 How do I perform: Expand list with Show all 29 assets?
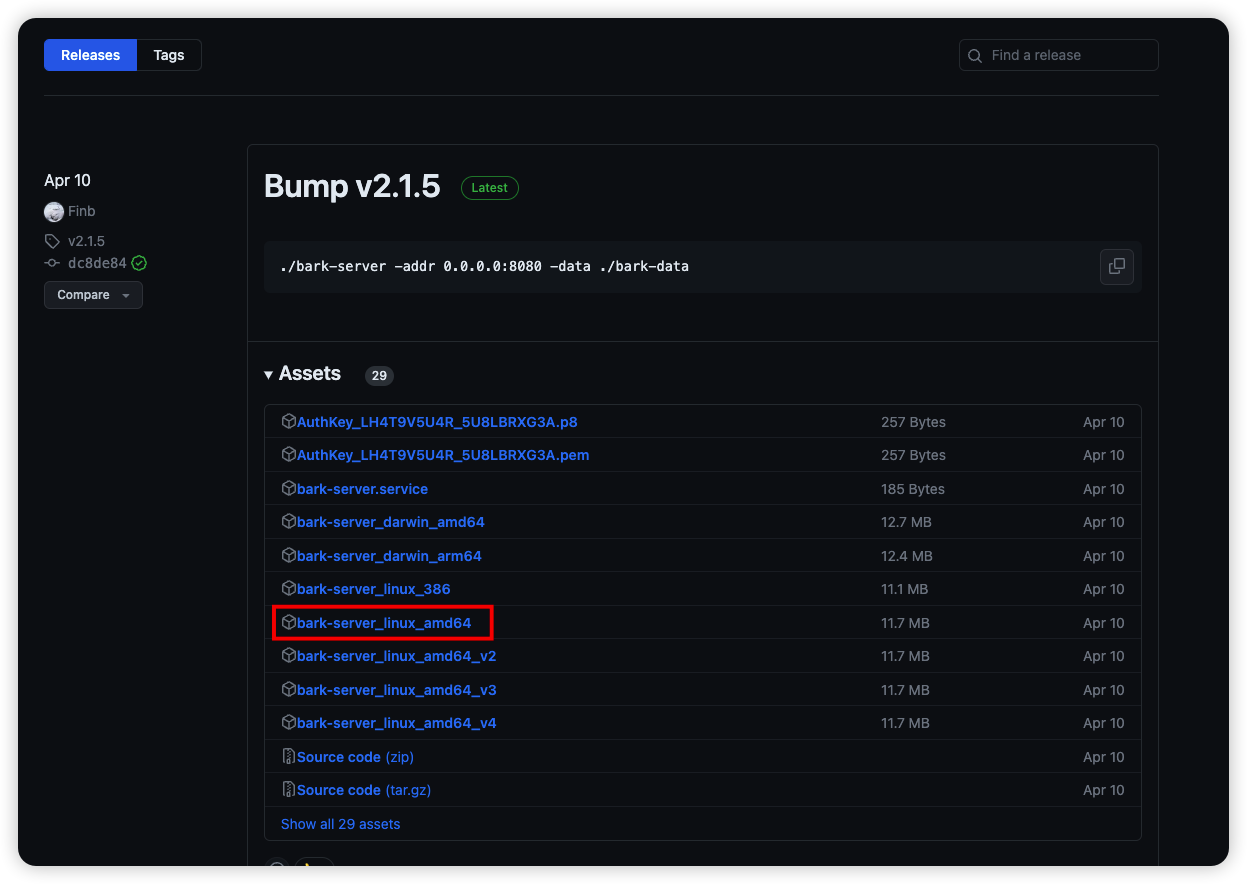coord(340,824)
